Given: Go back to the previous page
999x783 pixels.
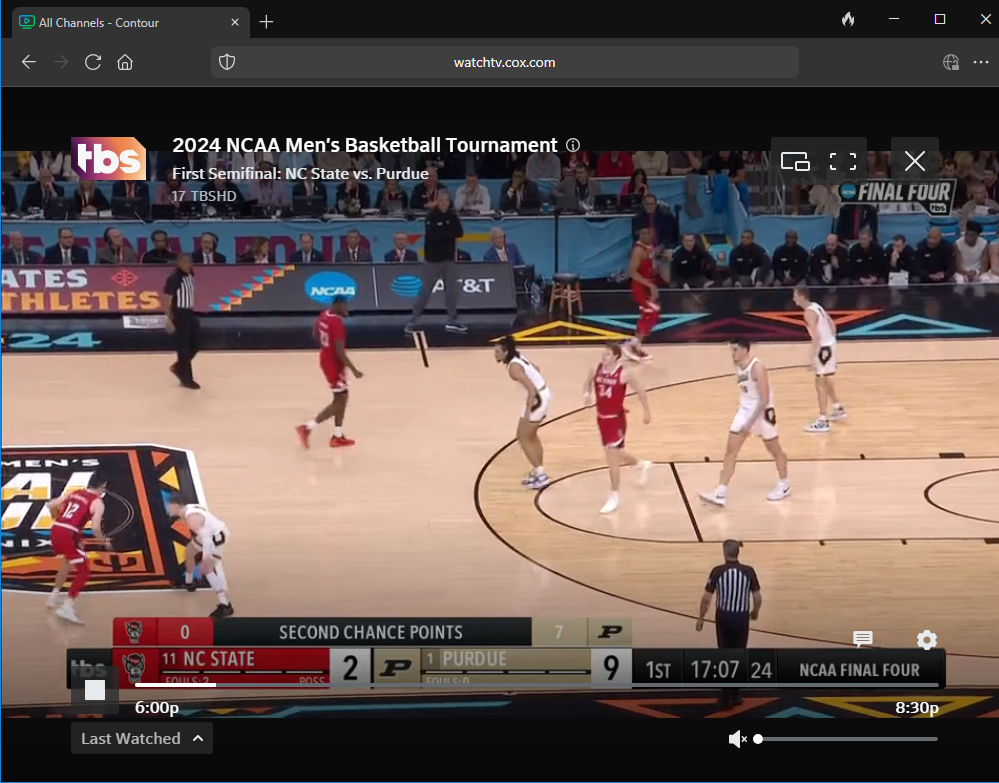Looking at the screenshot, I should [x=29, y=62].
